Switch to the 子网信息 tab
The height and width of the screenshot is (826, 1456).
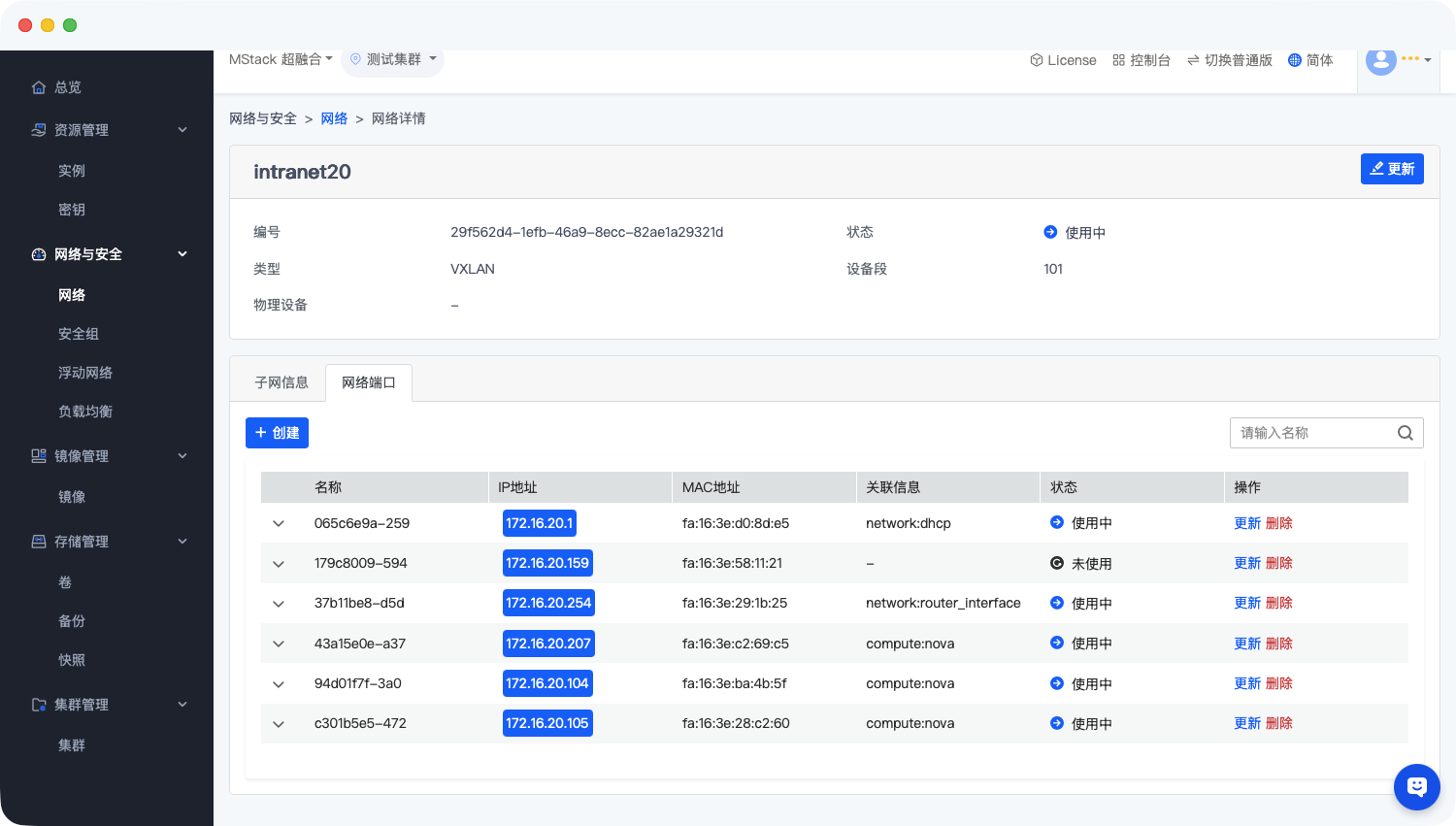click(x=281, y=382)
